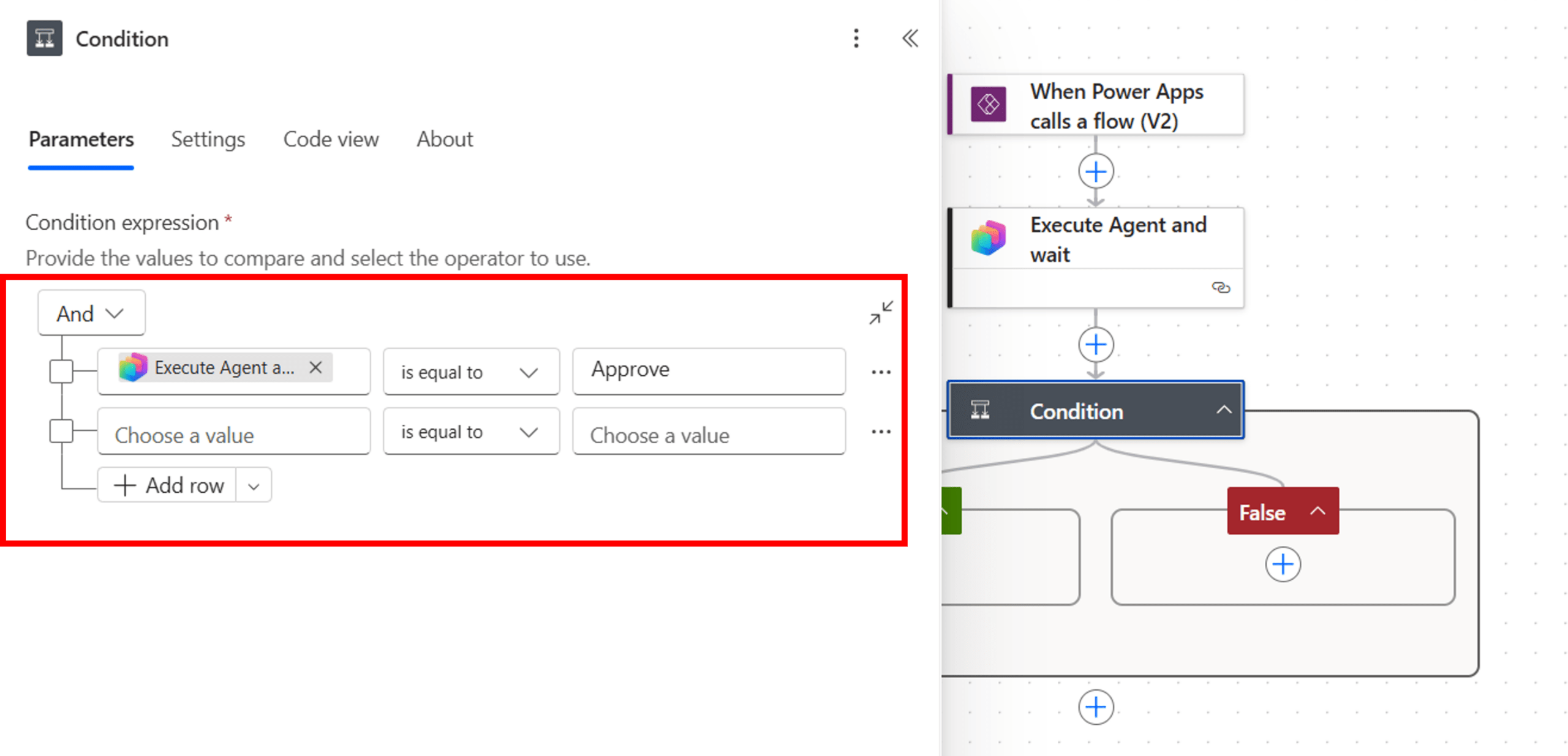Add step below Power Apps trigger

pyautogui.click(x=1095, y=171)
